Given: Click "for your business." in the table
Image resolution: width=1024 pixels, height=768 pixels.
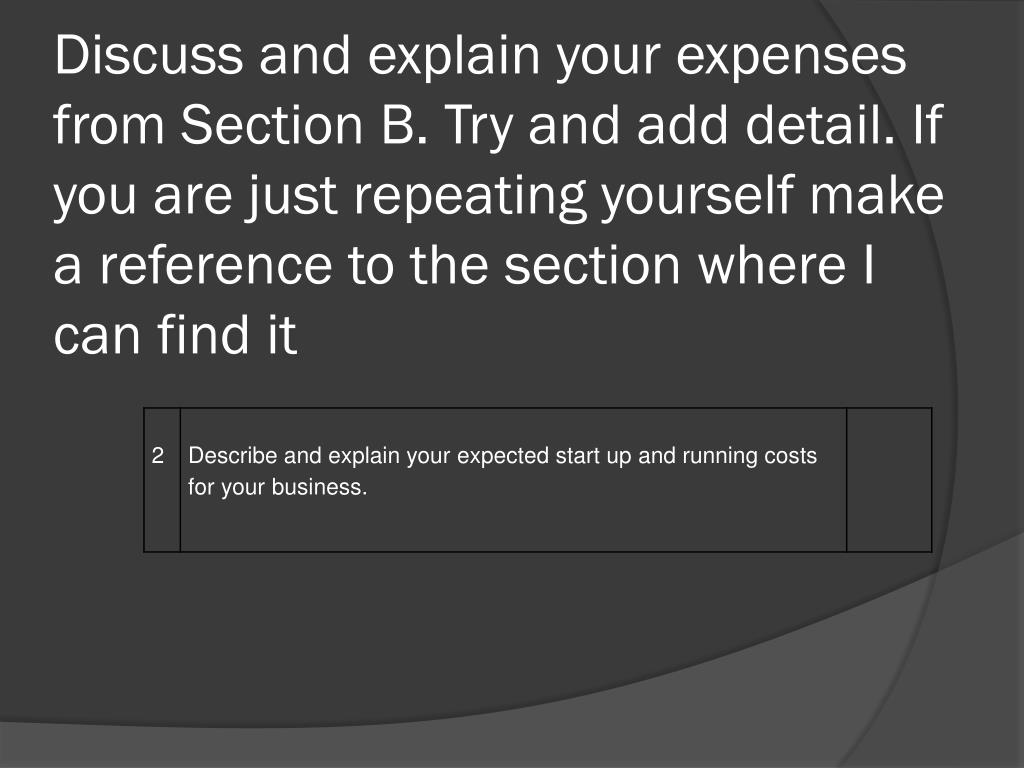Looking at the screenshot, I should [x=278, y=488].
